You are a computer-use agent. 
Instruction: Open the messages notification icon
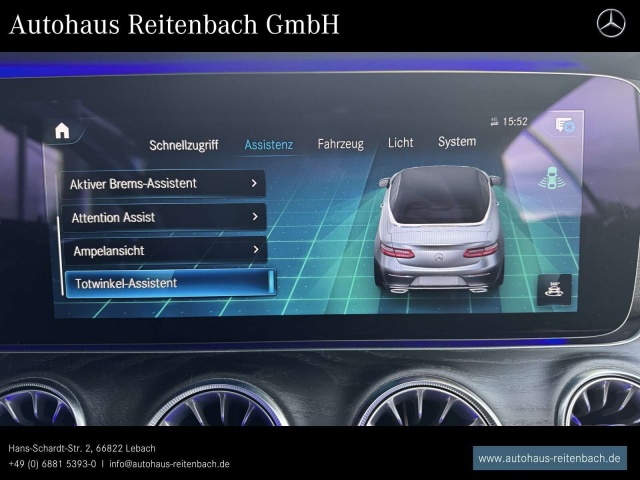click(565, 125)
